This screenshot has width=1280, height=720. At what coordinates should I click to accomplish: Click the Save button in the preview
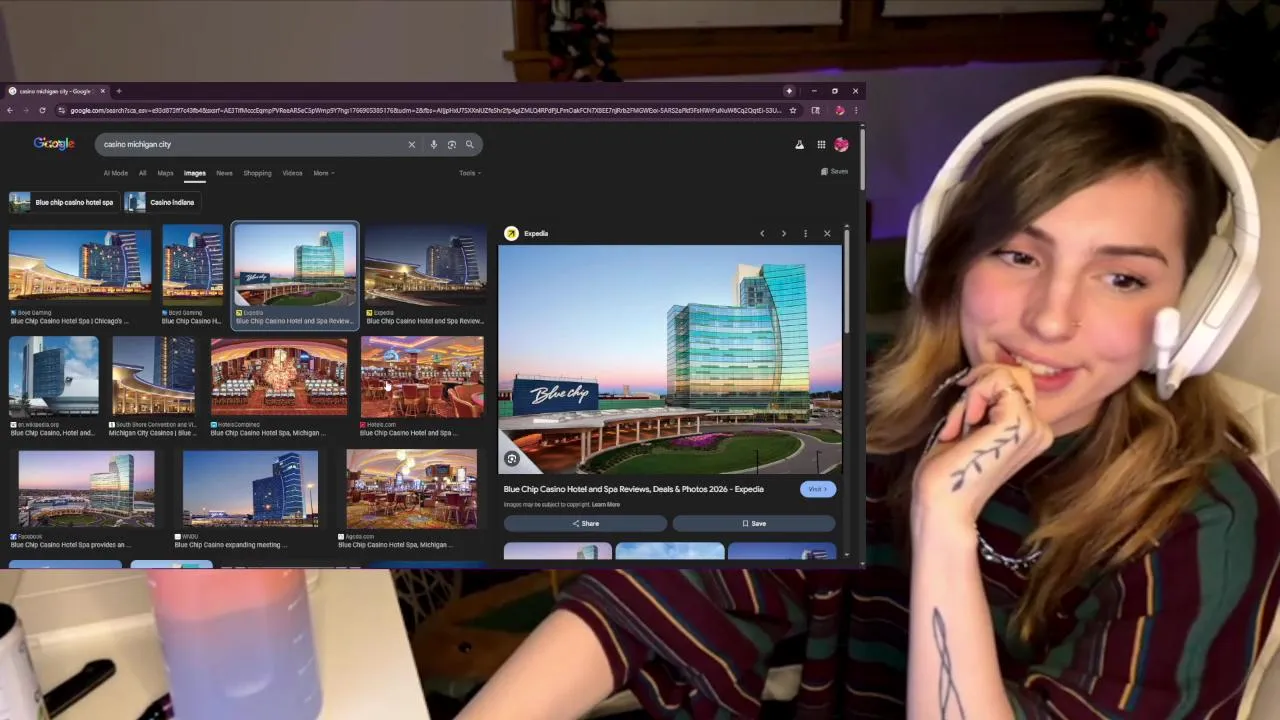click(754, 524)
